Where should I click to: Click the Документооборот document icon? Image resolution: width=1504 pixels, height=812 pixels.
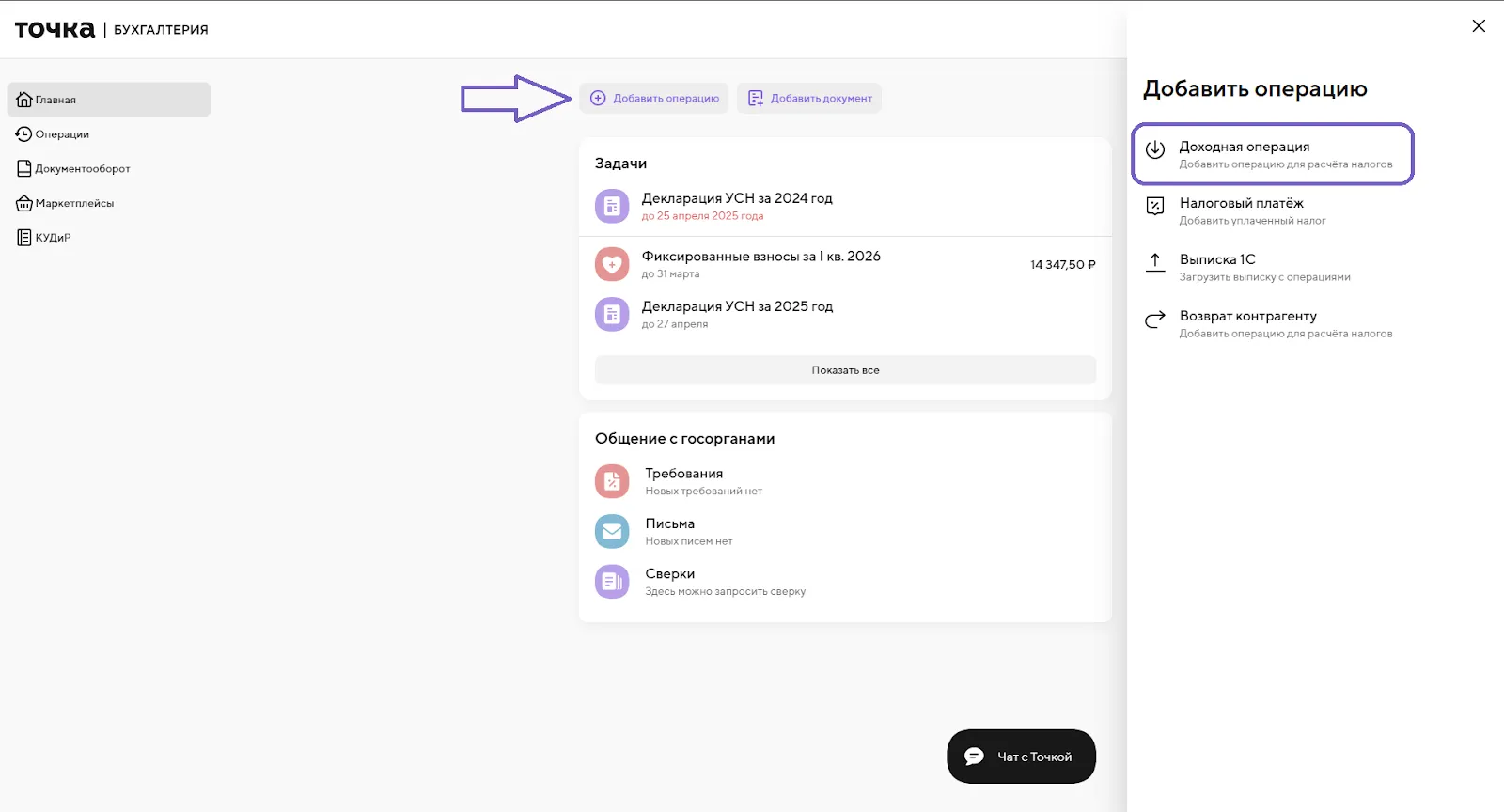click(x=24, y=169)
